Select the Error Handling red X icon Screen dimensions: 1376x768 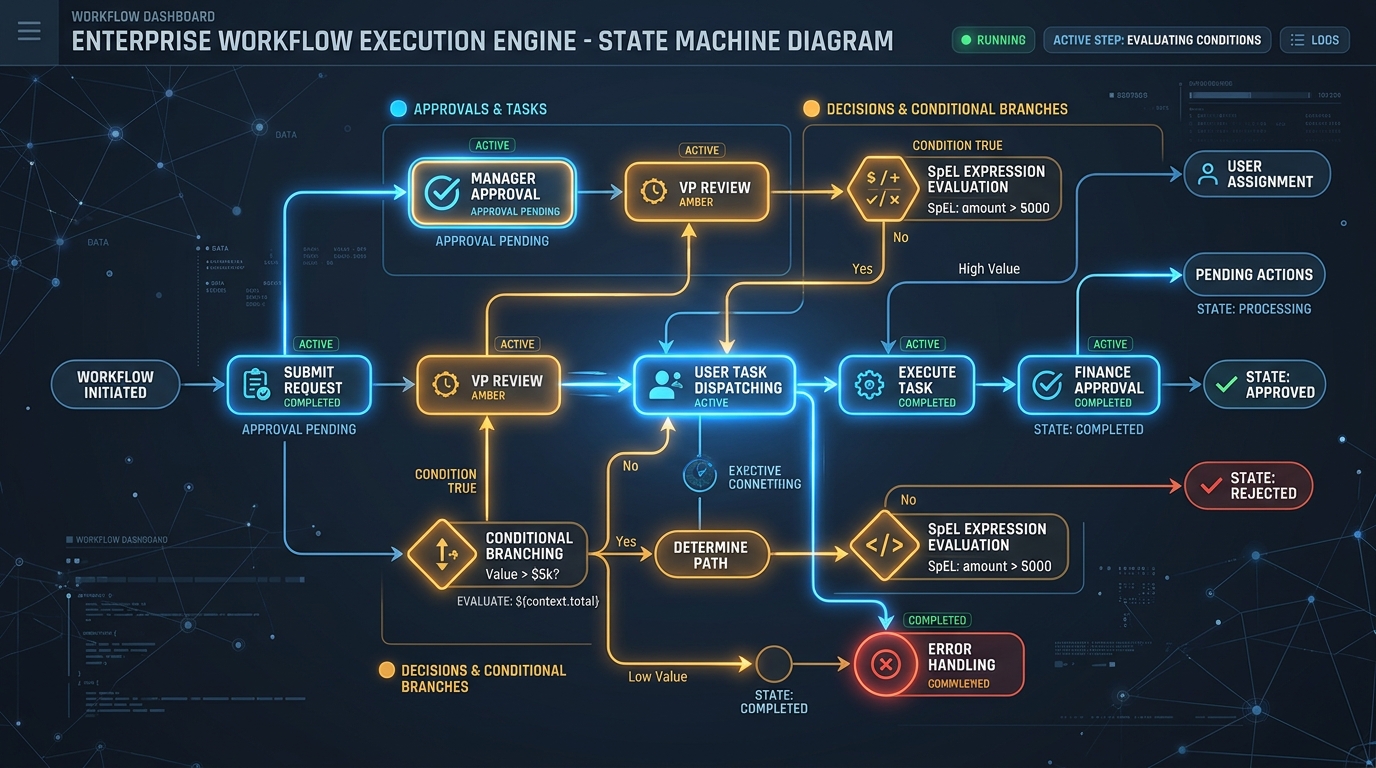[x=885, y=664]
